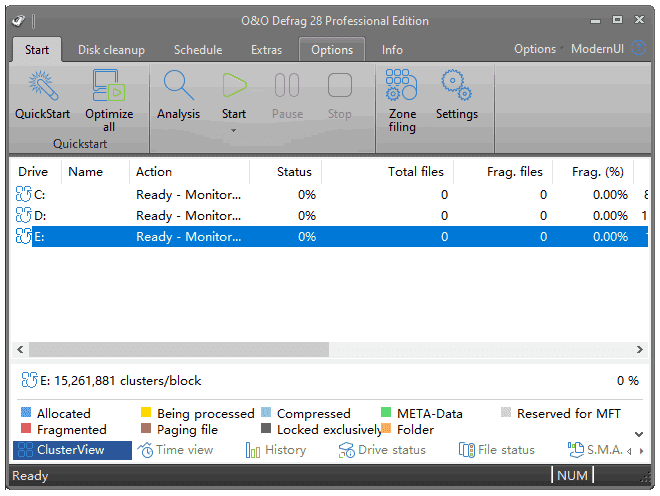Click the help icon beside ModernUI
Screen dimensions: 660x496
637,48
